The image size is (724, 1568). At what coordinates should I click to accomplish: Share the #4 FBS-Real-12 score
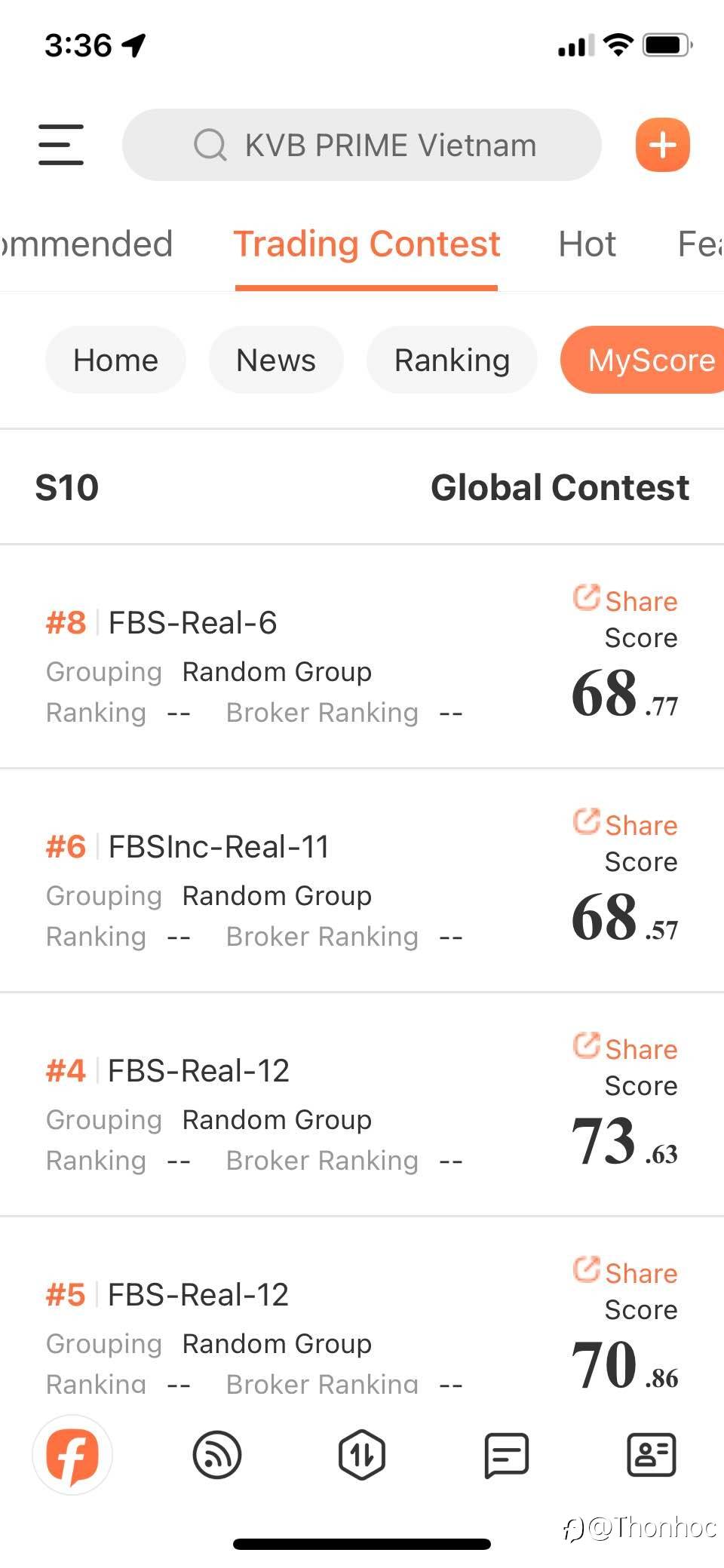click(625, 1048)
